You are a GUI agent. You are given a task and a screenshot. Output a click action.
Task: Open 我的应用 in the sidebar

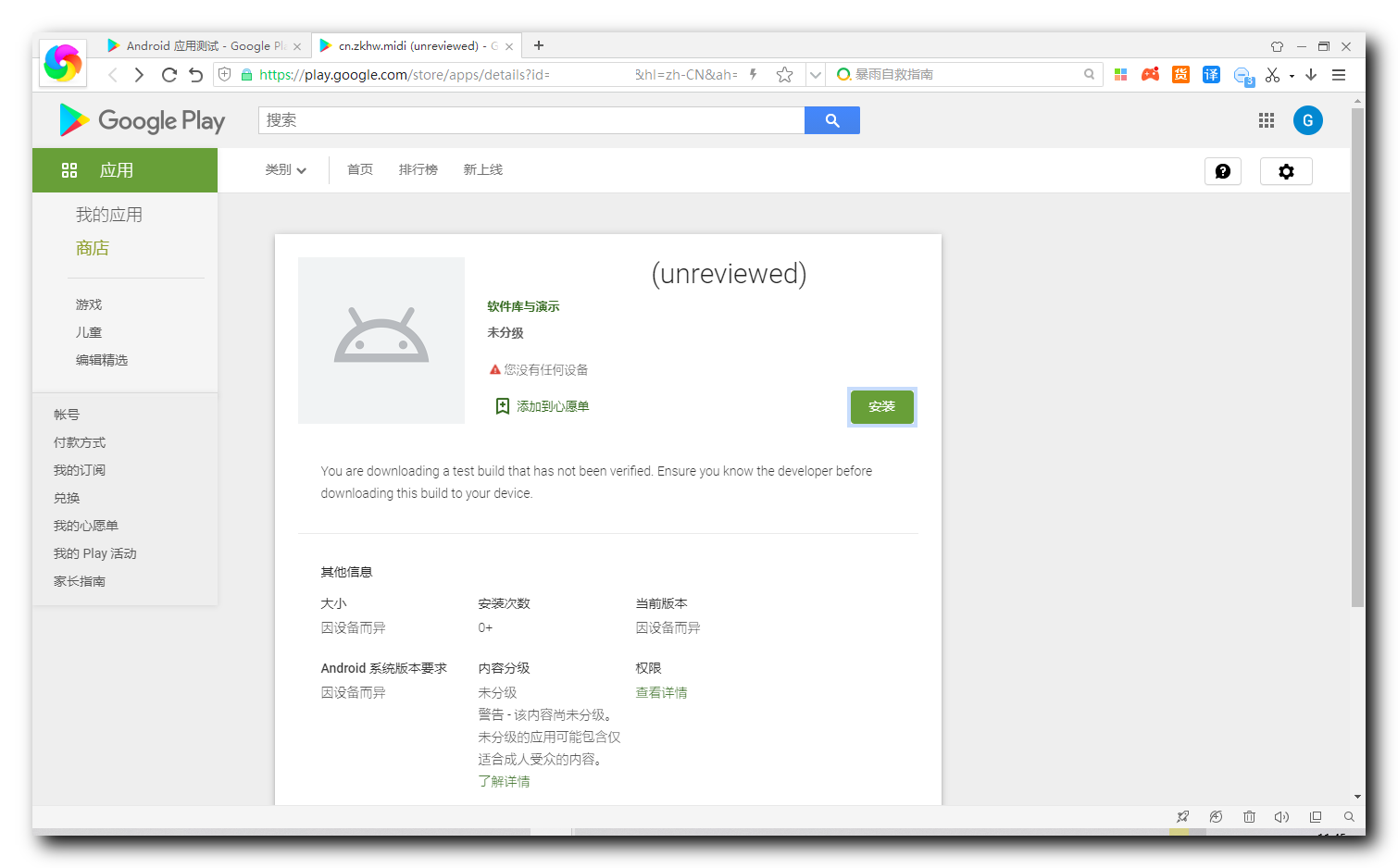coord(109,215)
